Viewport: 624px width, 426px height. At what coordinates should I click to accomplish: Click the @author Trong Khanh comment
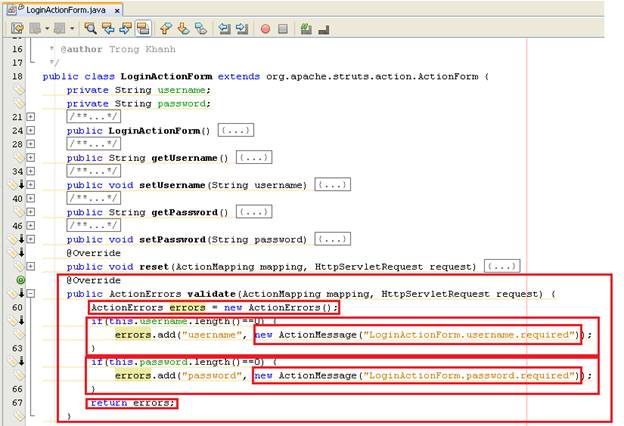click(118, 49)
